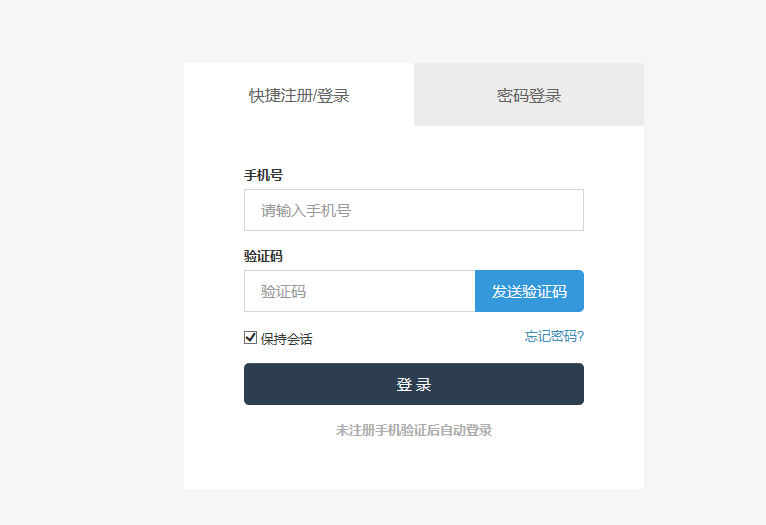Viewport: 766px width, 525px height.
Task: Switch to the 密码登录 tab
Action: click(x=529, y=96)
